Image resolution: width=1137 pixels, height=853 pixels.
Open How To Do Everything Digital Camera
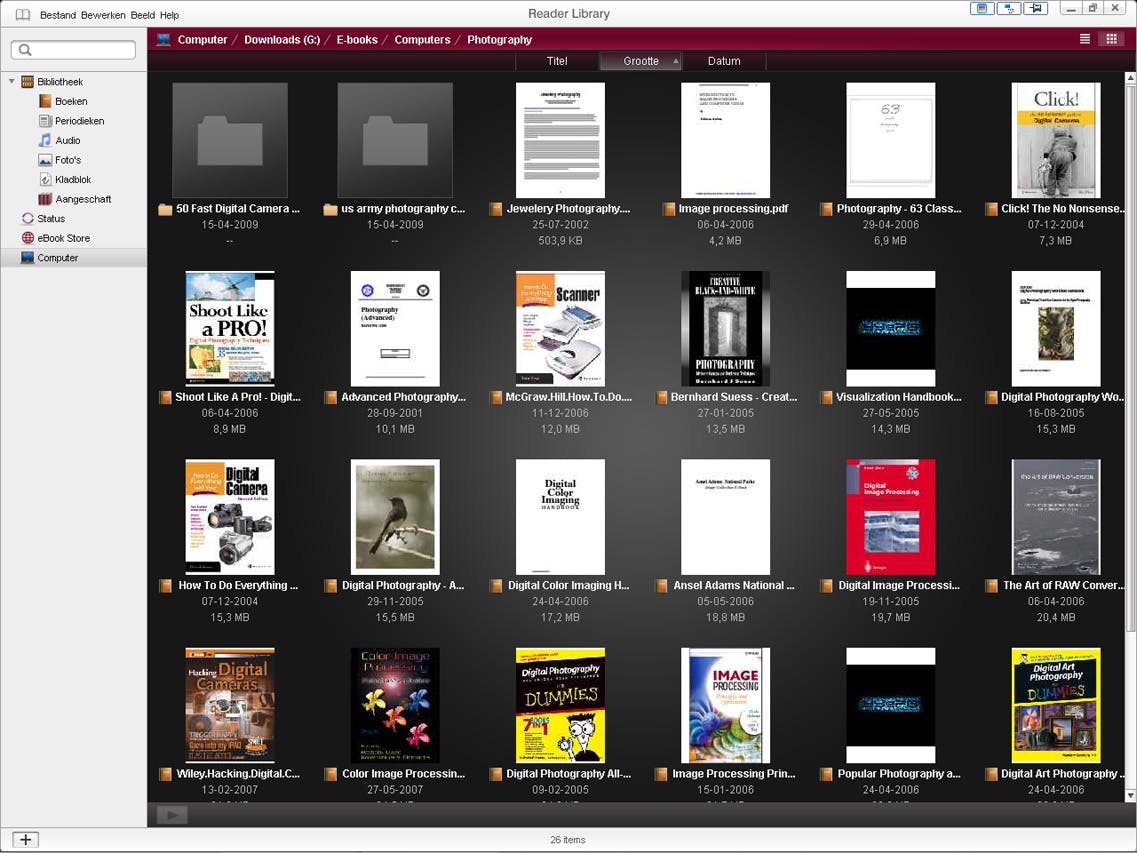pos(230,517)
